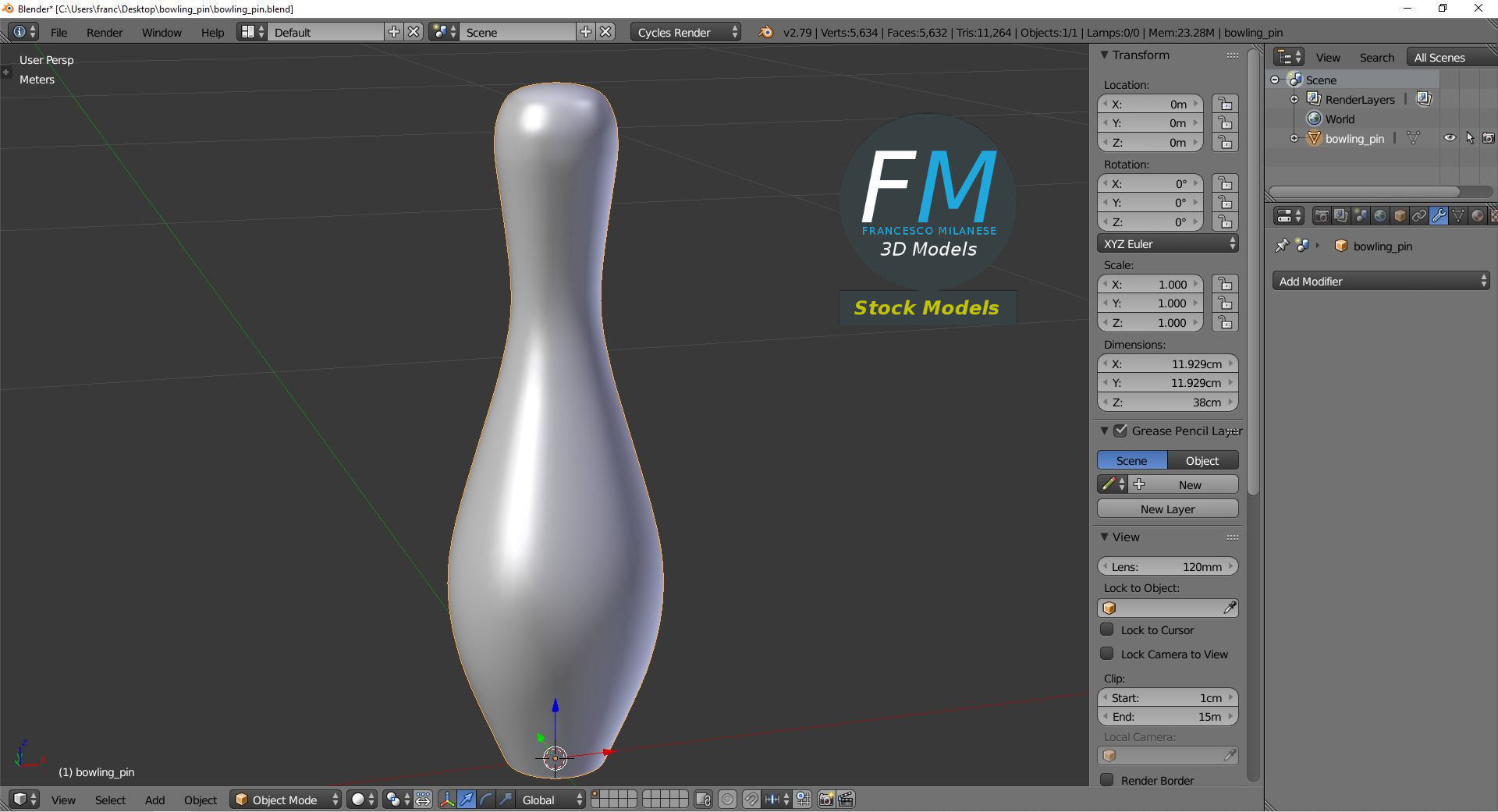Click the layer lock to scene icon

point(703,800)
